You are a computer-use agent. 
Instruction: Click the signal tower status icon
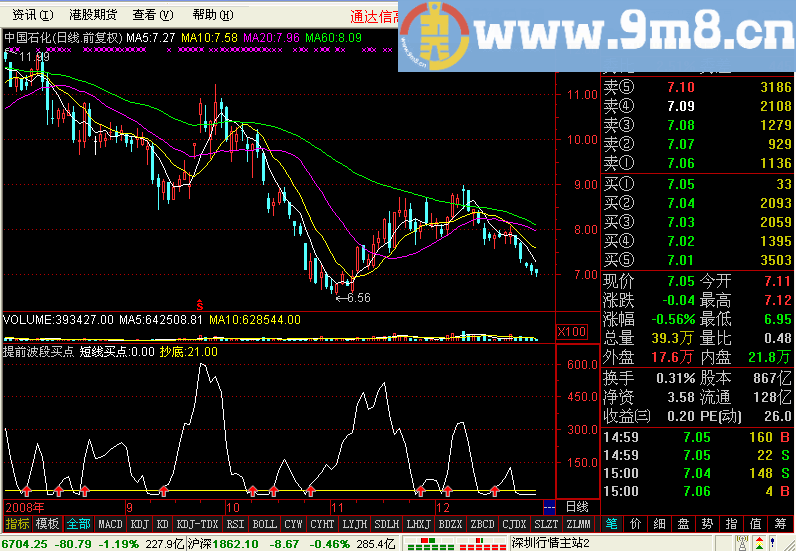coord(742,544)
